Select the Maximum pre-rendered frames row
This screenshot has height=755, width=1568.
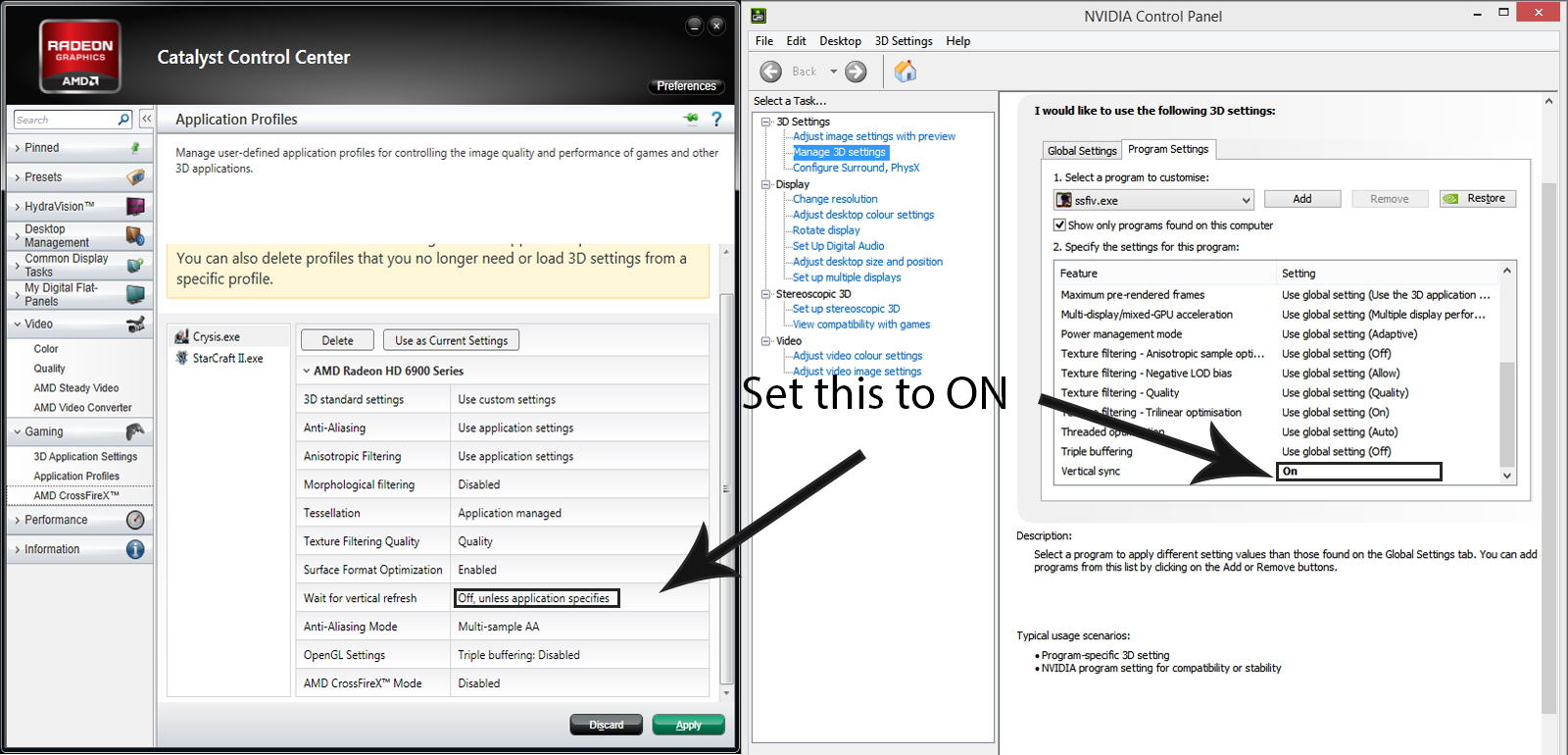1275,295
